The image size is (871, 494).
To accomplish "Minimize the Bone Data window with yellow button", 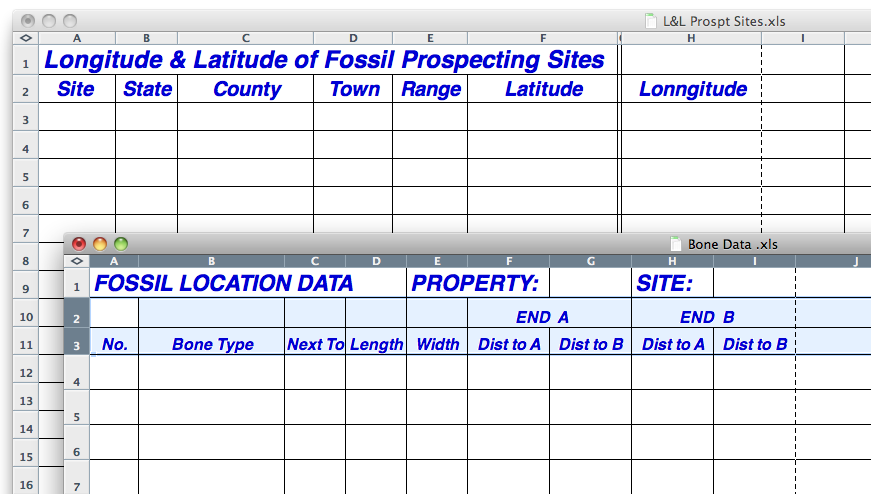I will click(100, 243).
